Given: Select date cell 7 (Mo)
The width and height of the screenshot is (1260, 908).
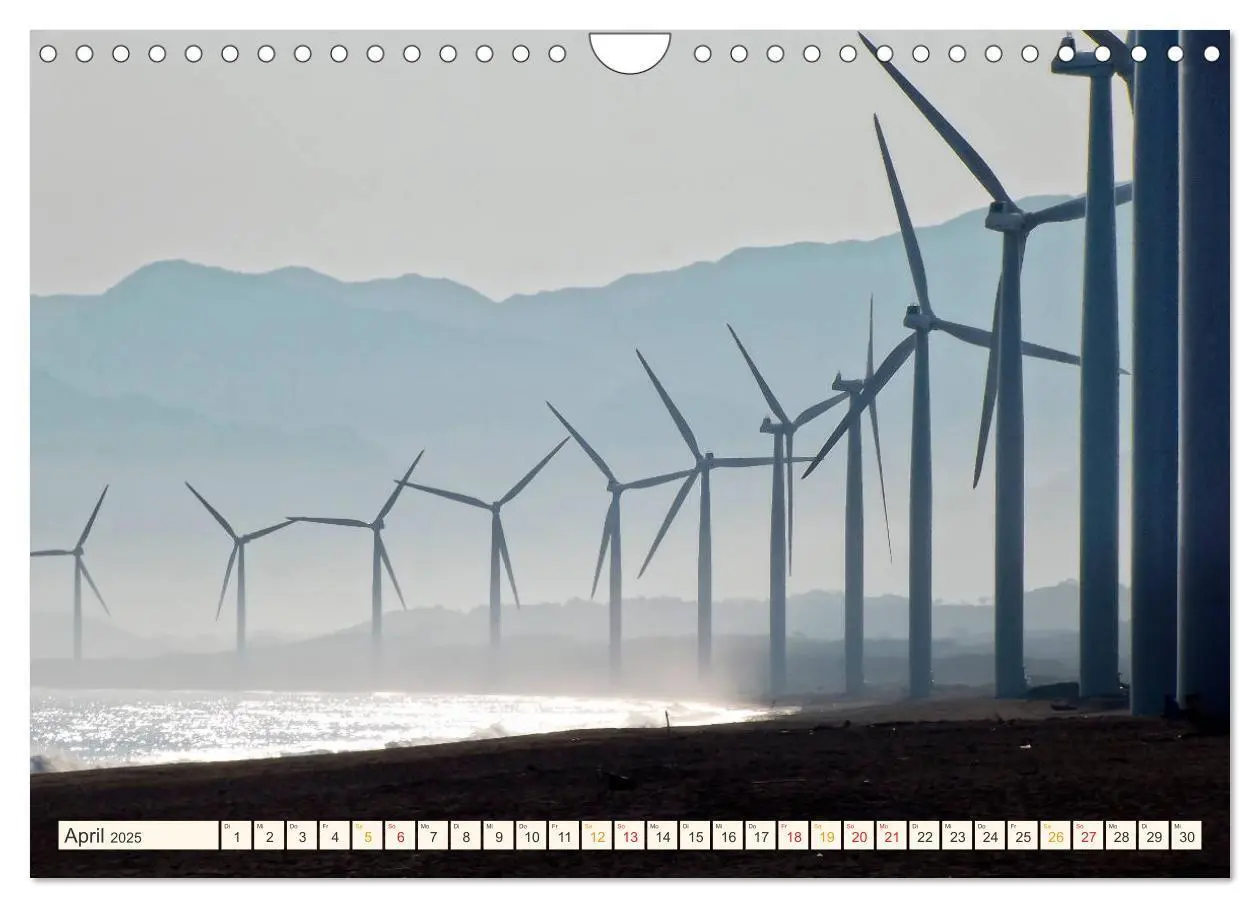Looking at the screenshot, I should coord(433,836).
